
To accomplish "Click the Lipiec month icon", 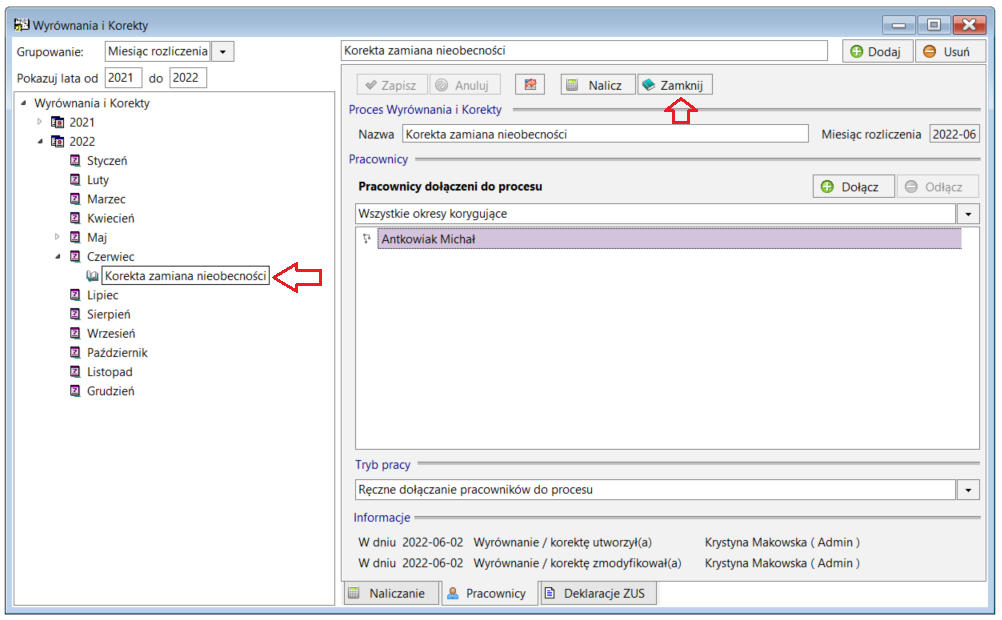I will pyautogui.click(x=75, y=295).
